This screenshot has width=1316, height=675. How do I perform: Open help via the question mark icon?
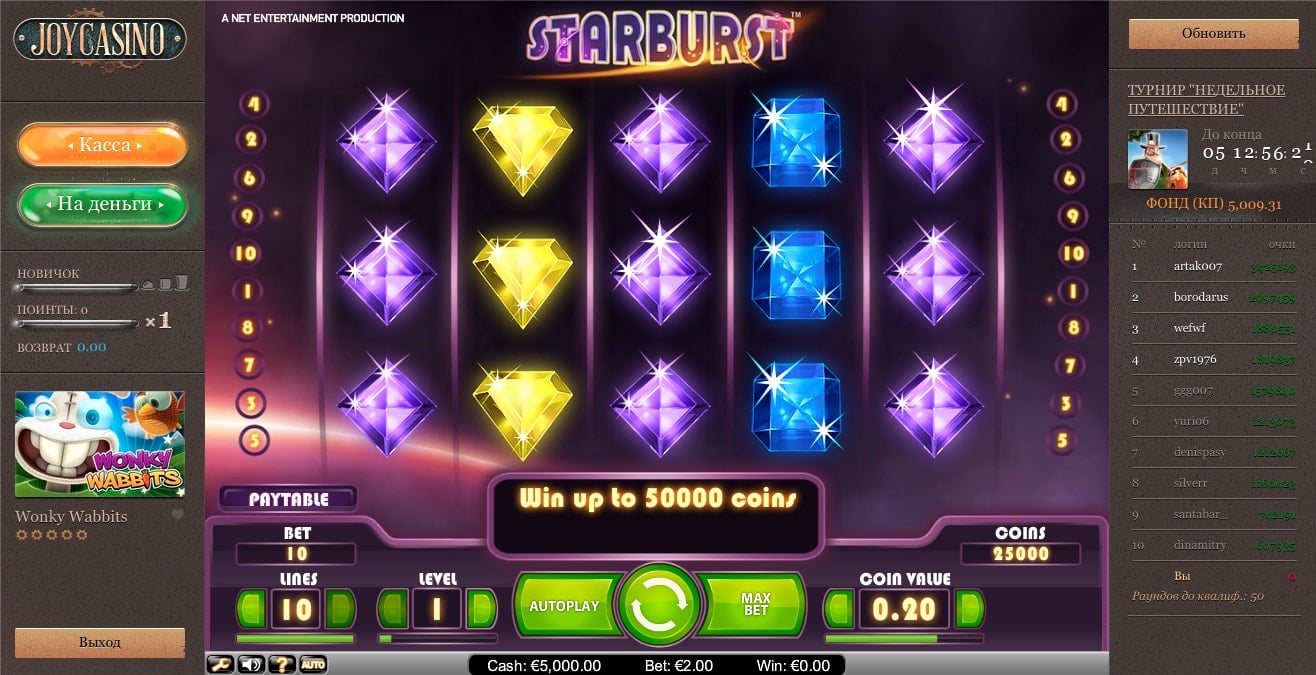(x=282, y=664)
